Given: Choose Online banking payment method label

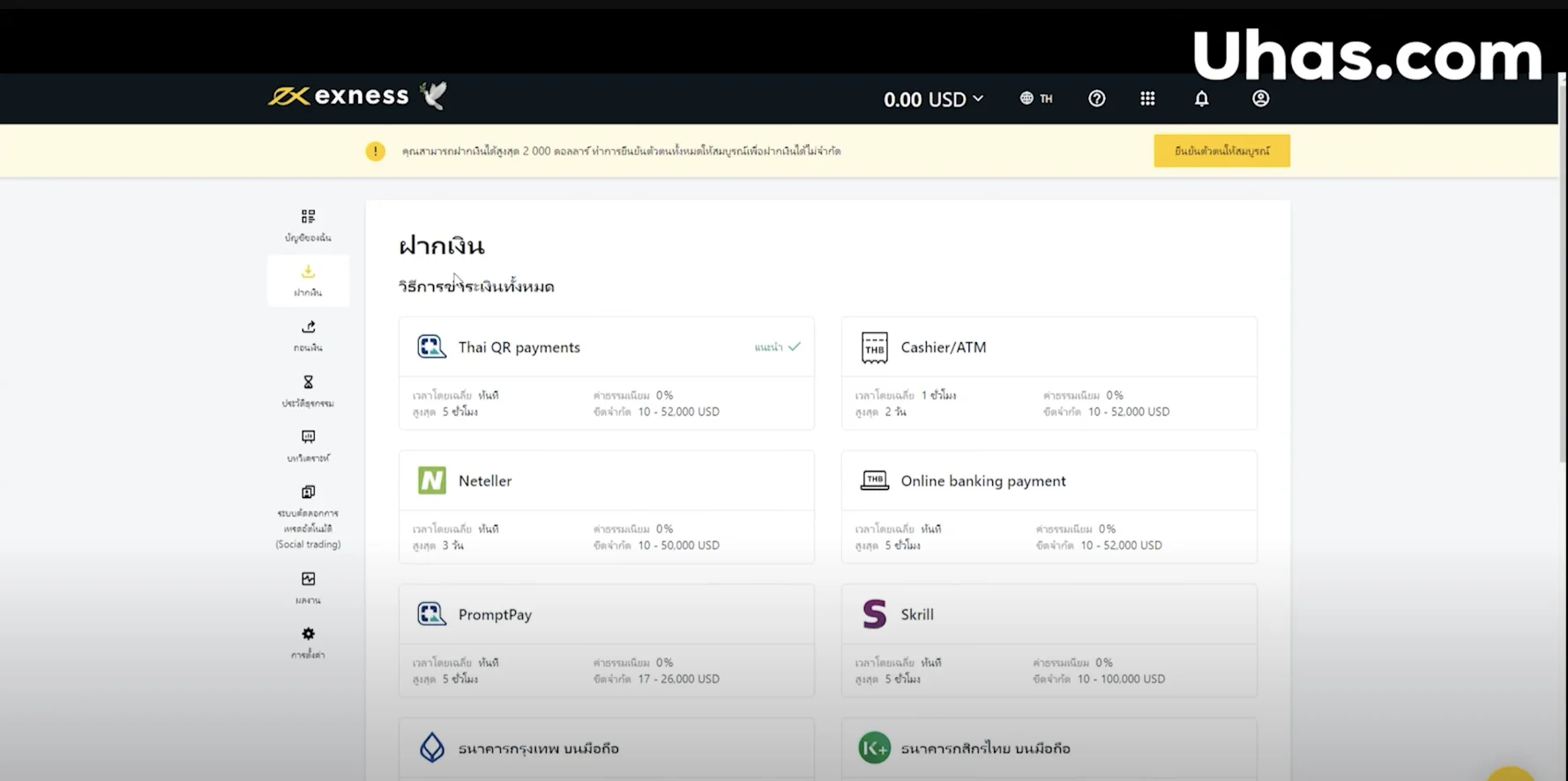Looking at the screenshot, I should 983,481.
